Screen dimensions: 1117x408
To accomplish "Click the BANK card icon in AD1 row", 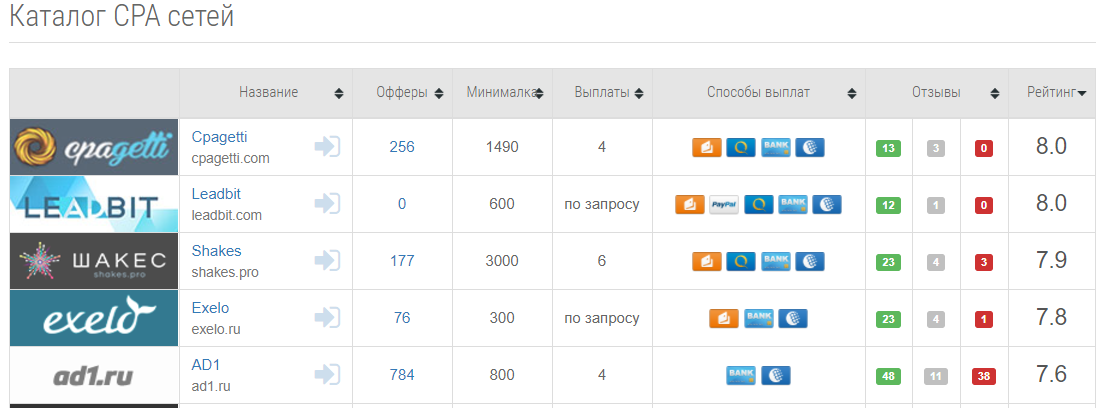I will click(x=741, y=375).
